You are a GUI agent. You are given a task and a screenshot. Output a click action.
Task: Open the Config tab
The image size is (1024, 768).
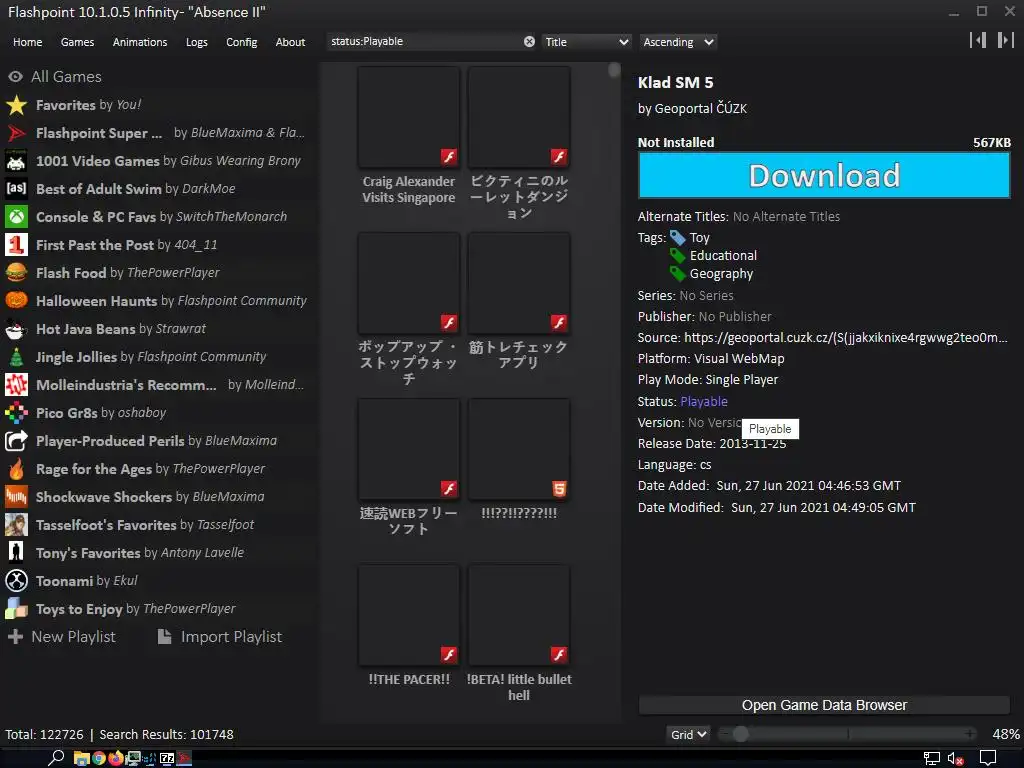(242, 42)
